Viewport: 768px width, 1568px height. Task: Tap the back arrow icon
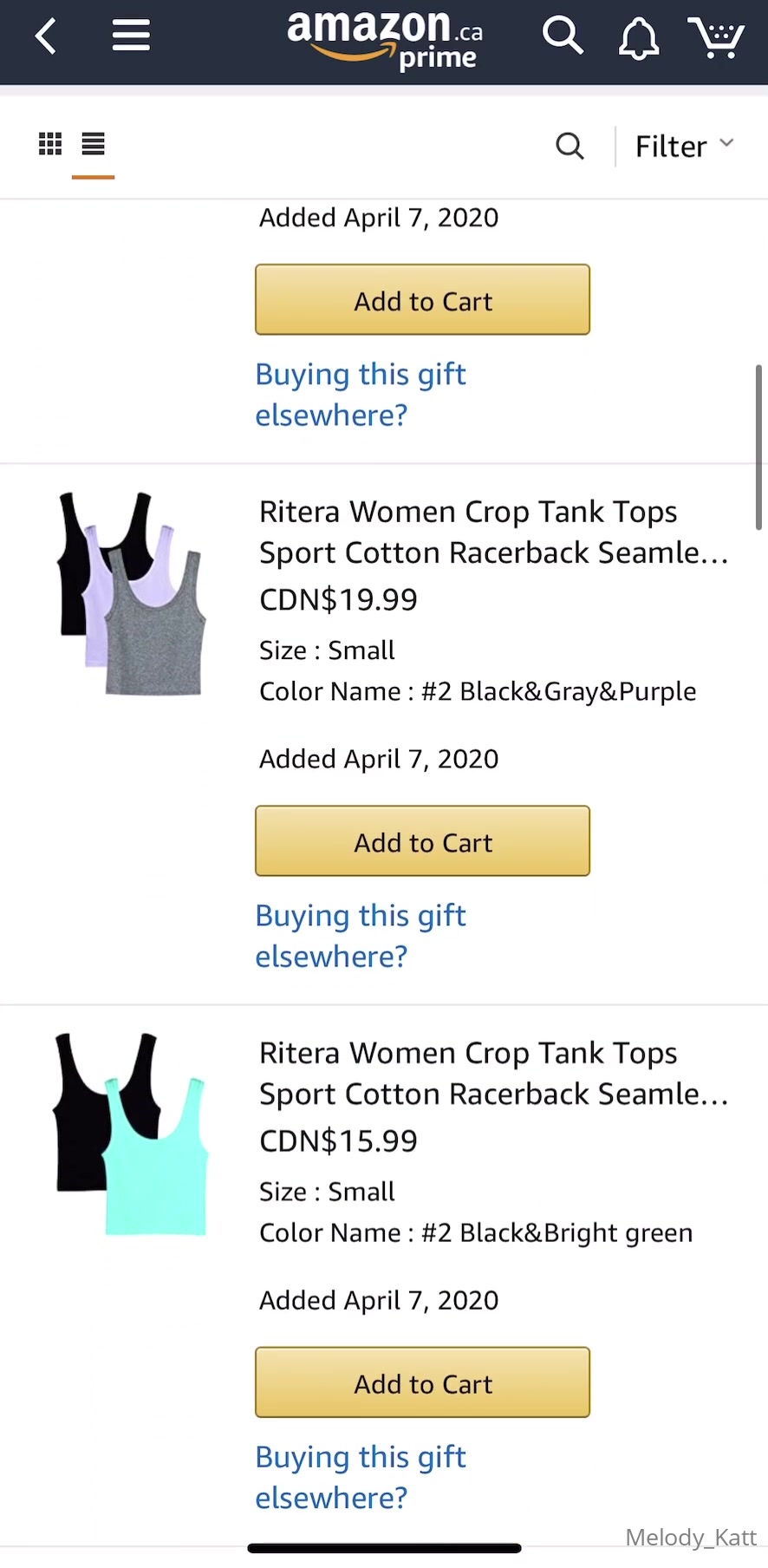[x=47, y=37]
